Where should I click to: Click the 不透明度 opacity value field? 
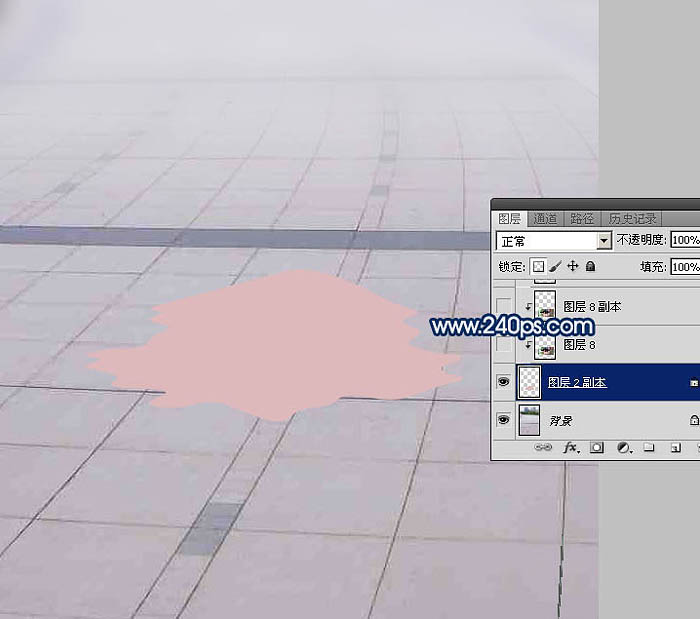(685, 240)
